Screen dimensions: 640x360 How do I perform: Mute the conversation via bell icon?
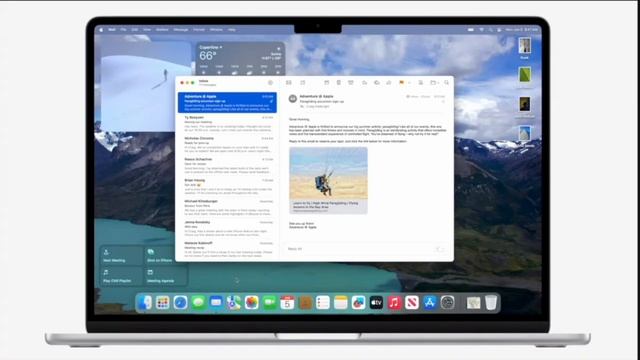(x=420, y=83)
